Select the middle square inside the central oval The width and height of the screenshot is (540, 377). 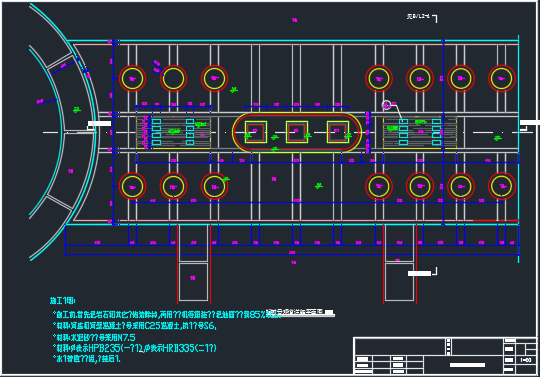pos(297,132)
